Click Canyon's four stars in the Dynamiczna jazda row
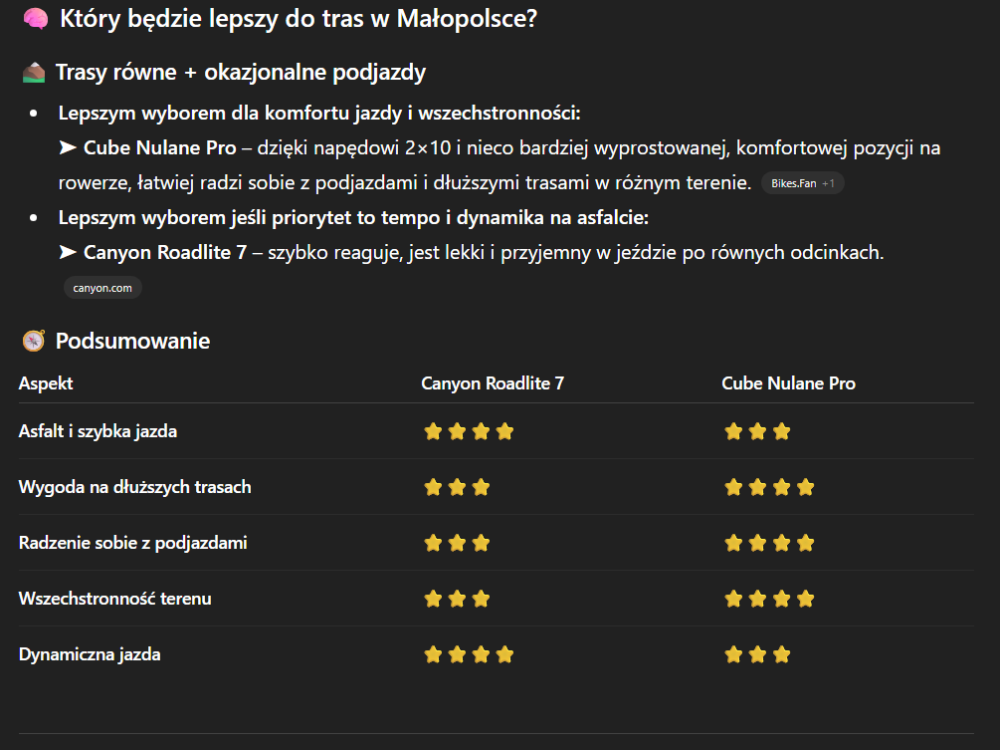1000x750 pixels. (469, 655)
